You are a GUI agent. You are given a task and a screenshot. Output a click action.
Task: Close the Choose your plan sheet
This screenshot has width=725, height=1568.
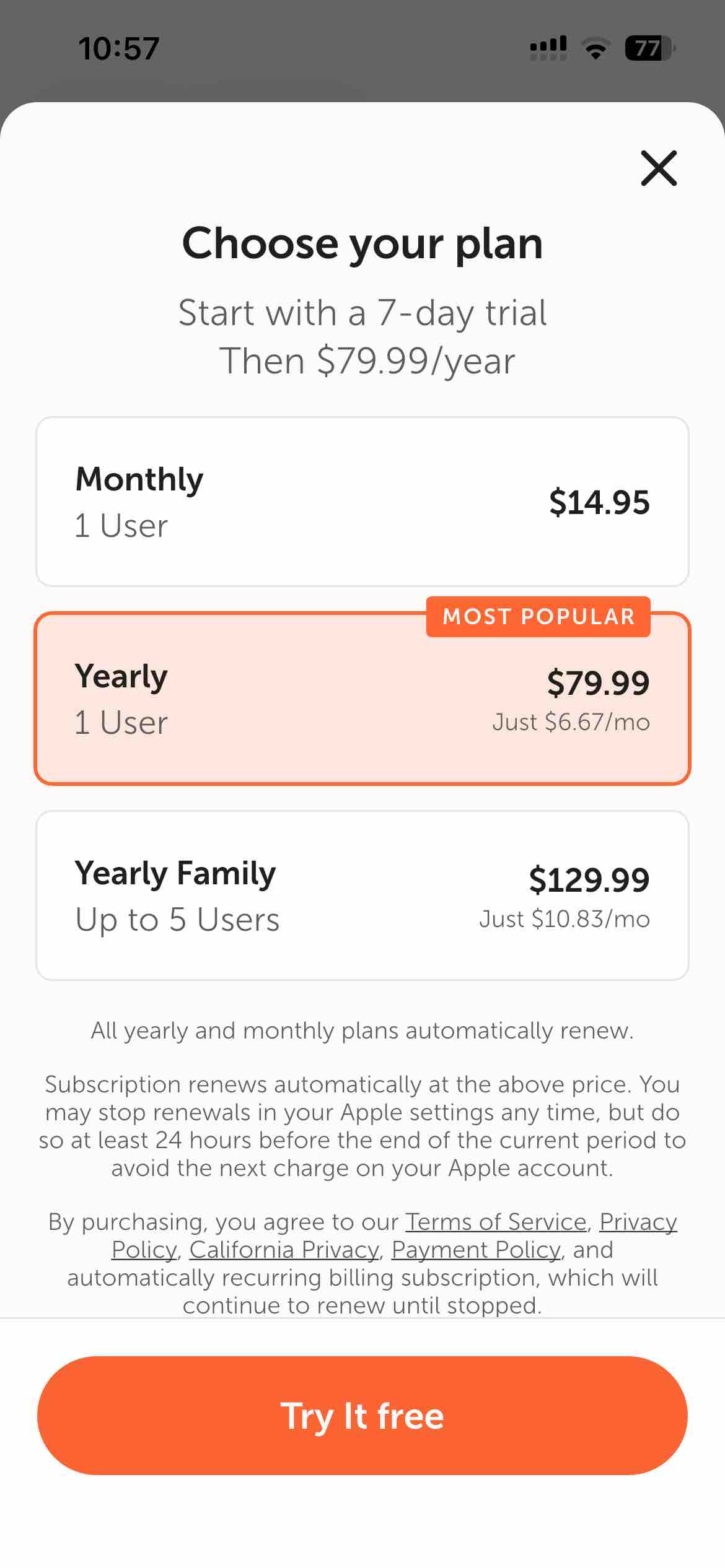(x=659, y=168)
